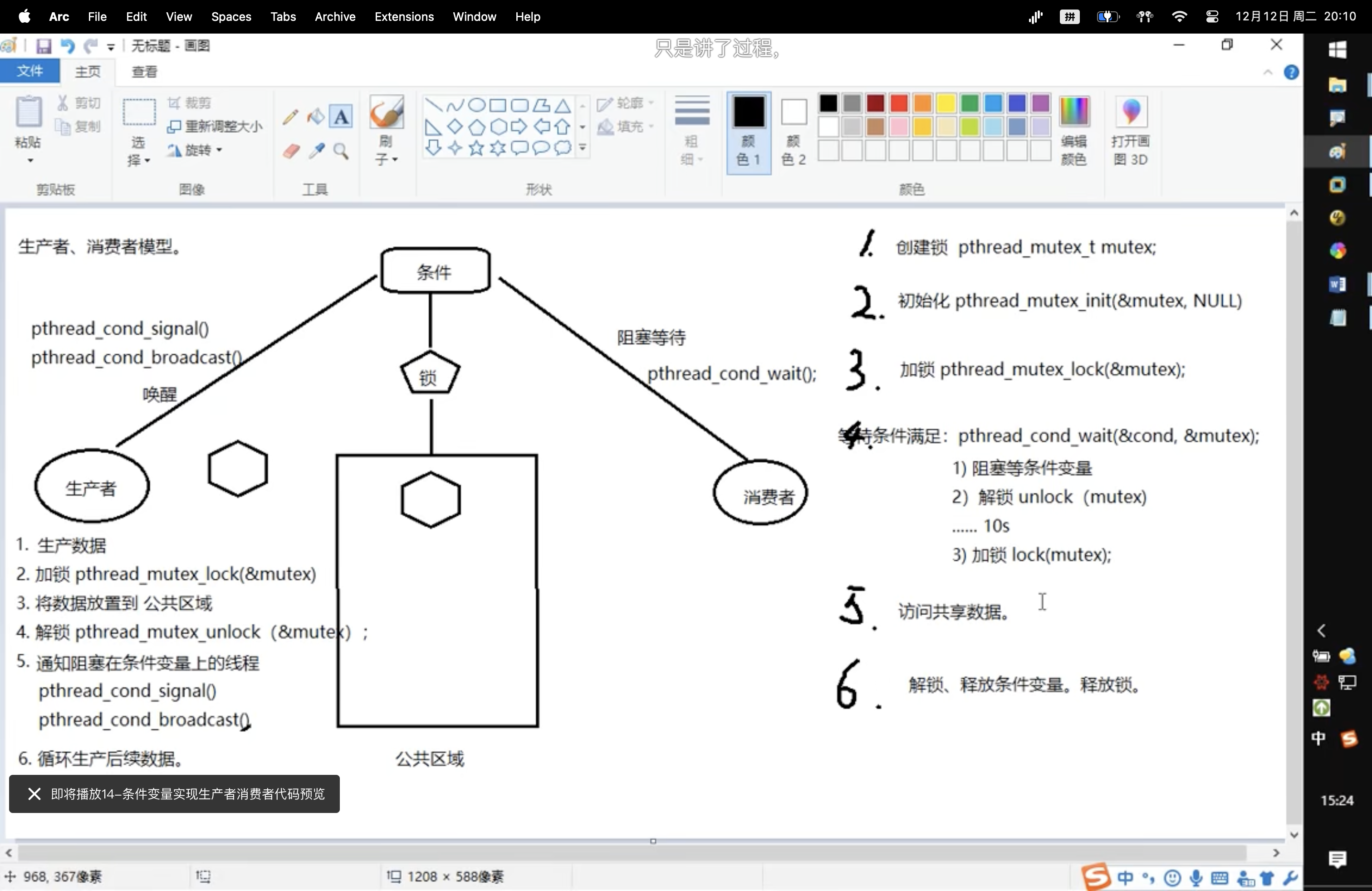Activate 颜色 2 (Color 2) slot
Screen dimensions: 1372x891
tap(794, 132)
